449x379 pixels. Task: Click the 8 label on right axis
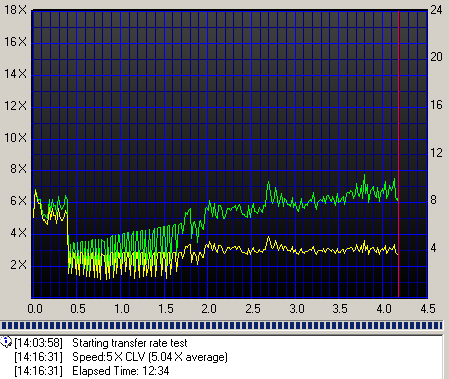pyautogui.click(x=433, y=200)
